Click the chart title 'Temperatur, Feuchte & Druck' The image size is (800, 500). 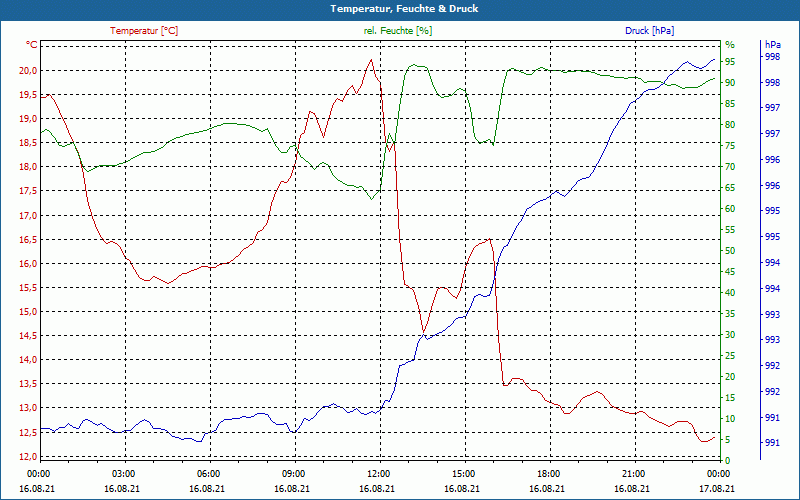tap(404, 9)
